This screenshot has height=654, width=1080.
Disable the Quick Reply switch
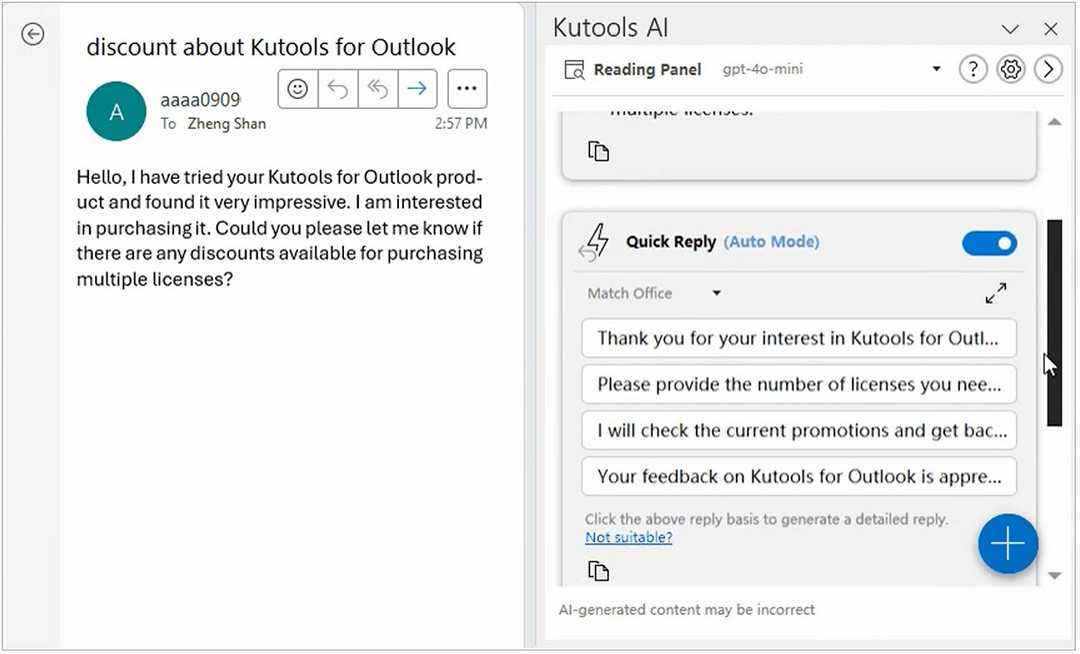click(989, 243)
